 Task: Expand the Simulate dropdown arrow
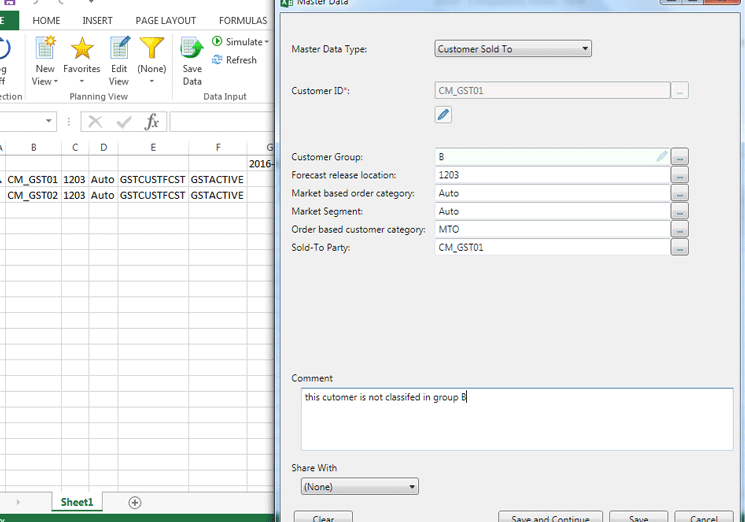[267, 42]
